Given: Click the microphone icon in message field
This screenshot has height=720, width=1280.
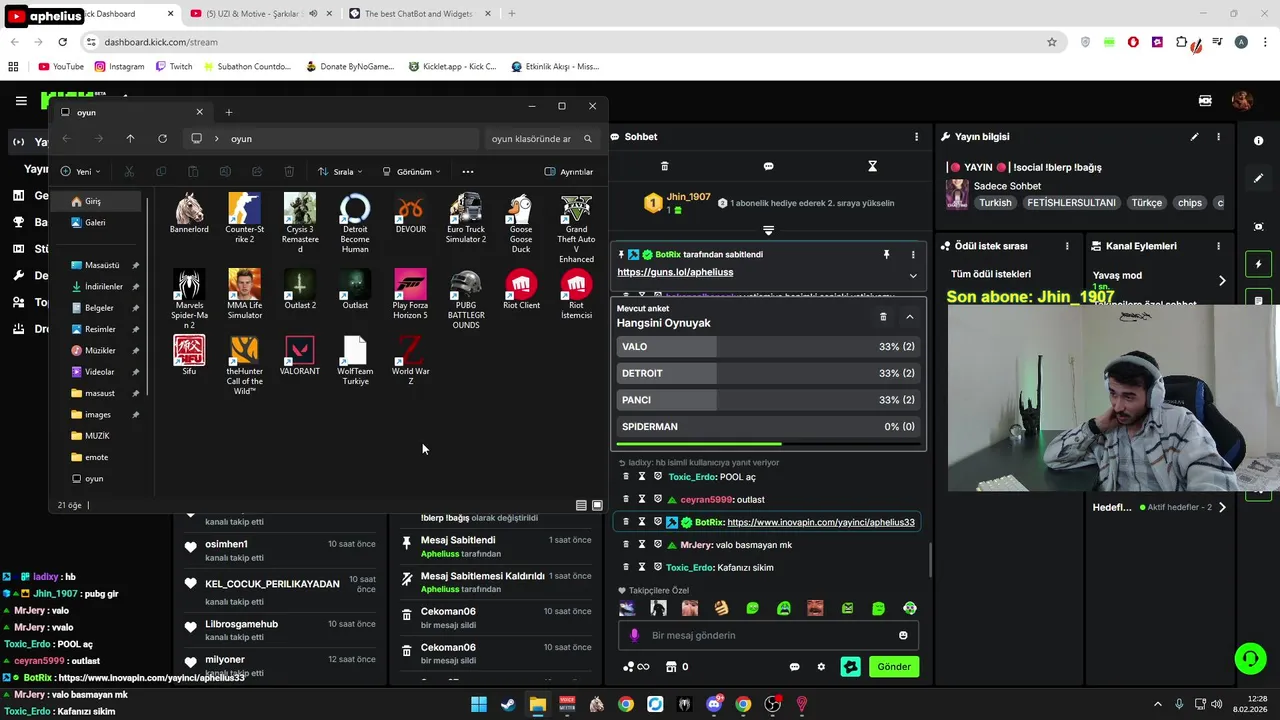Looking at the screenshot, I should [x=634, y=635].
